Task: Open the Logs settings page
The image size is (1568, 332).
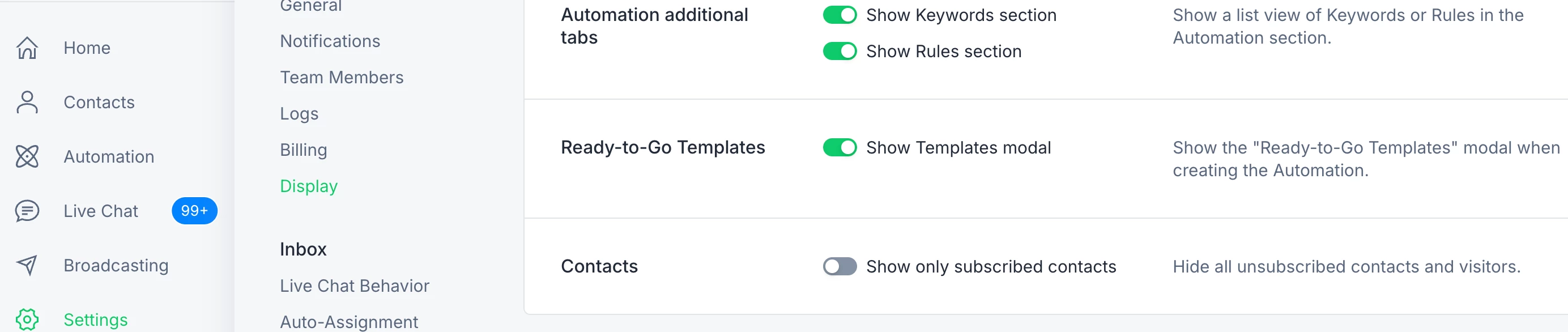Action: (x=299, y=114)
